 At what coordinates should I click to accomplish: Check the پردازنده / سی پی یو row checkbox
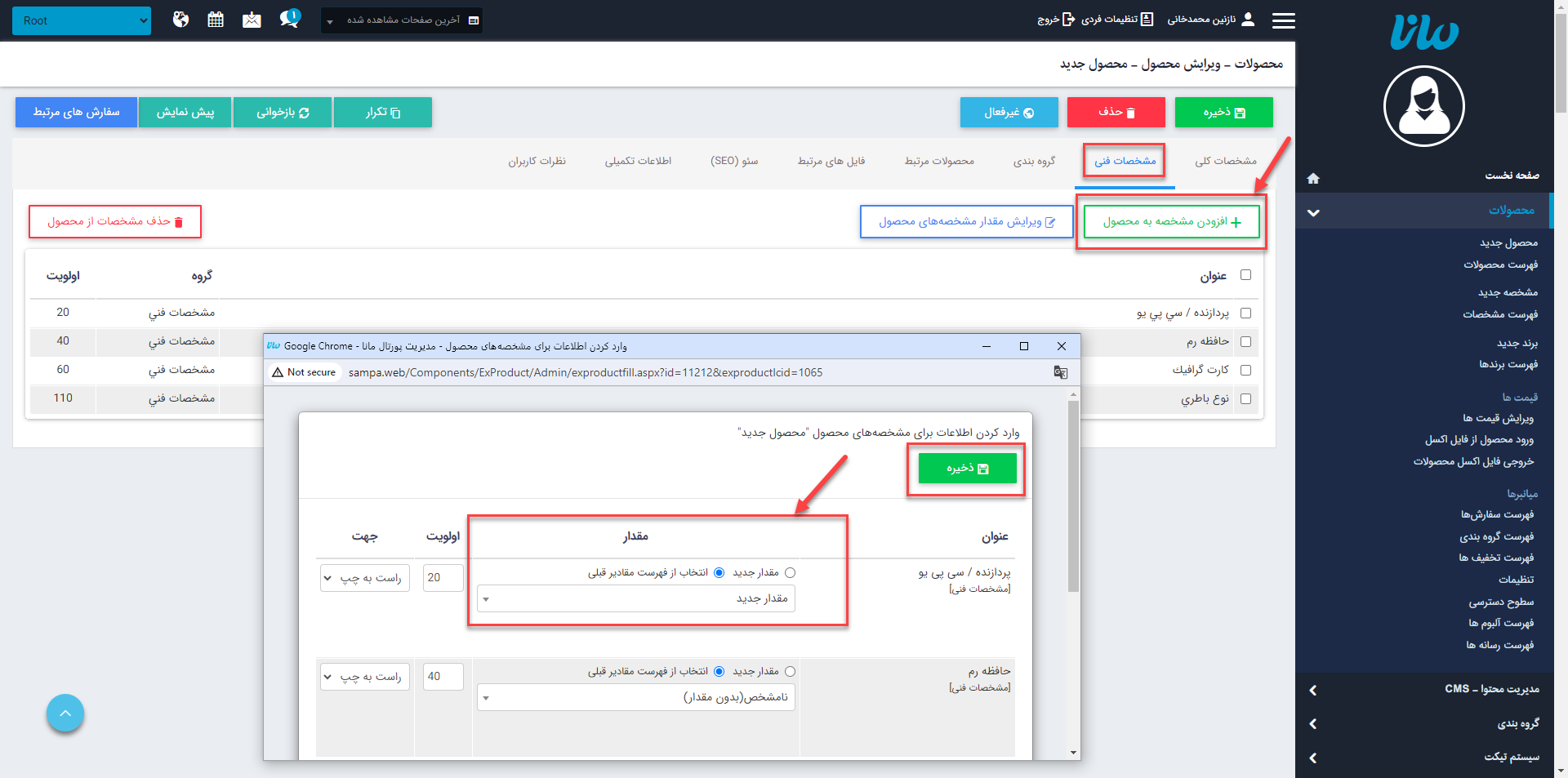[x=1245, y=313]
